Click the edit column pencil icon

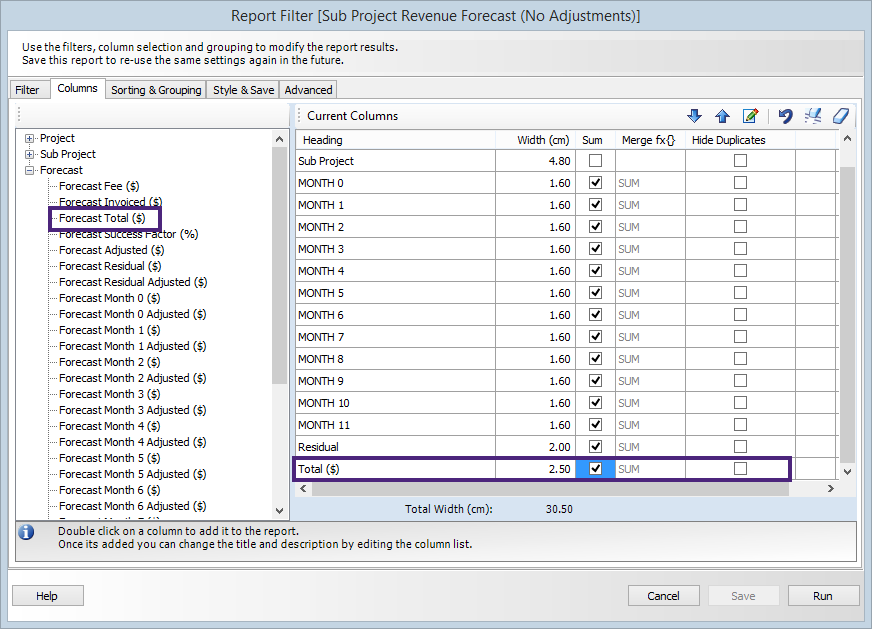[750, 116]
